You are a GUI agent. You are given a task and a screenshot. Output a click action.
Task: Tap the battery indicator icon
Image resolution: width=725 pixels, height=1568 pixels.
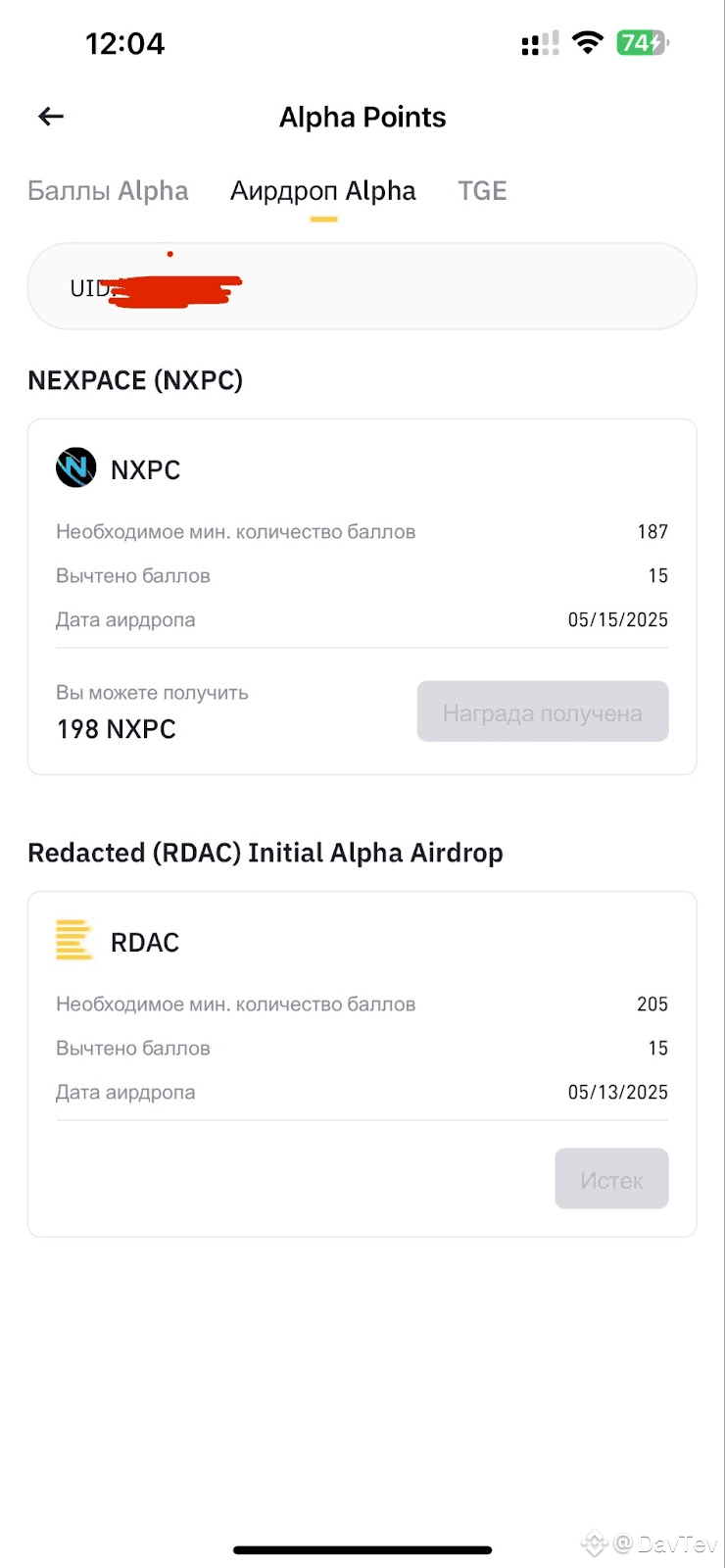pyautogui.click(x=643, y=42)
